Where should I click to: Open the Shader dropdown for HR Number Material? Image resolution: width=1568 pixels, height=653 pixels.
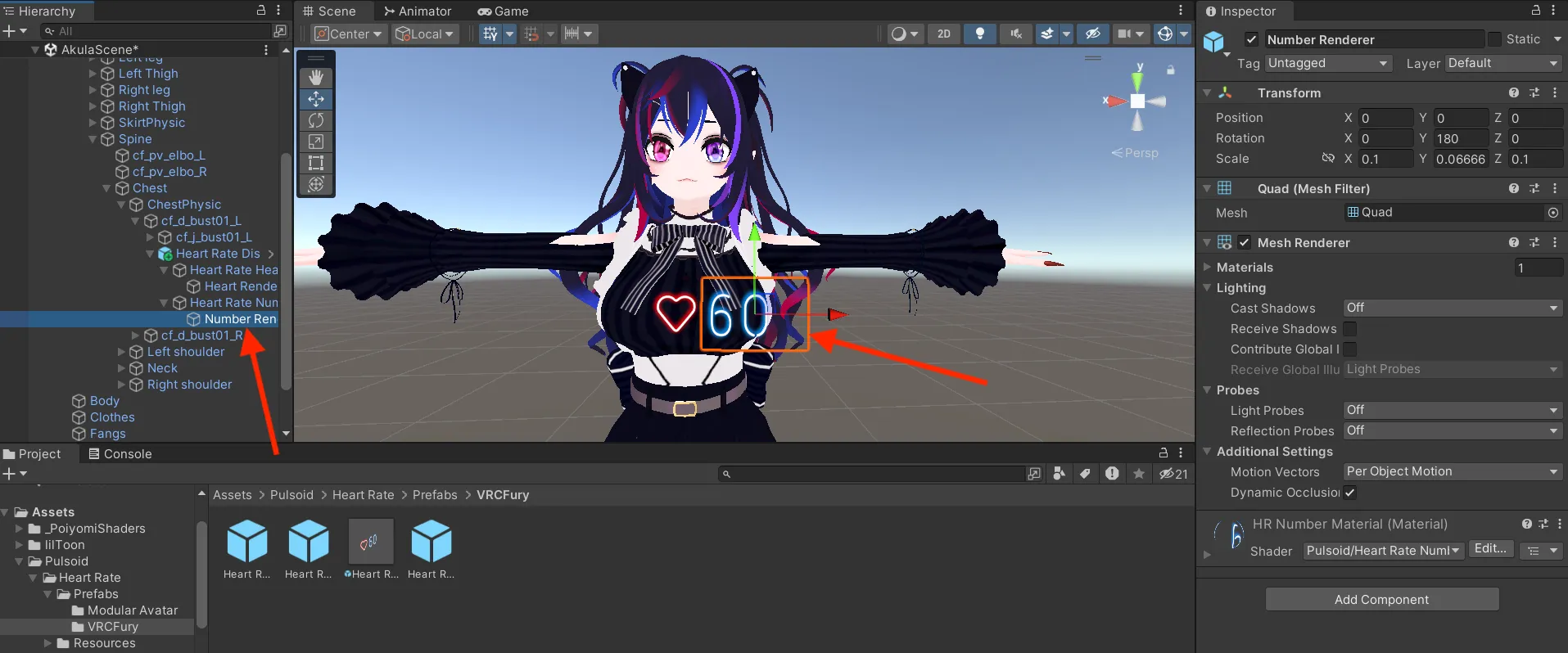click(x=1383, y=551)
